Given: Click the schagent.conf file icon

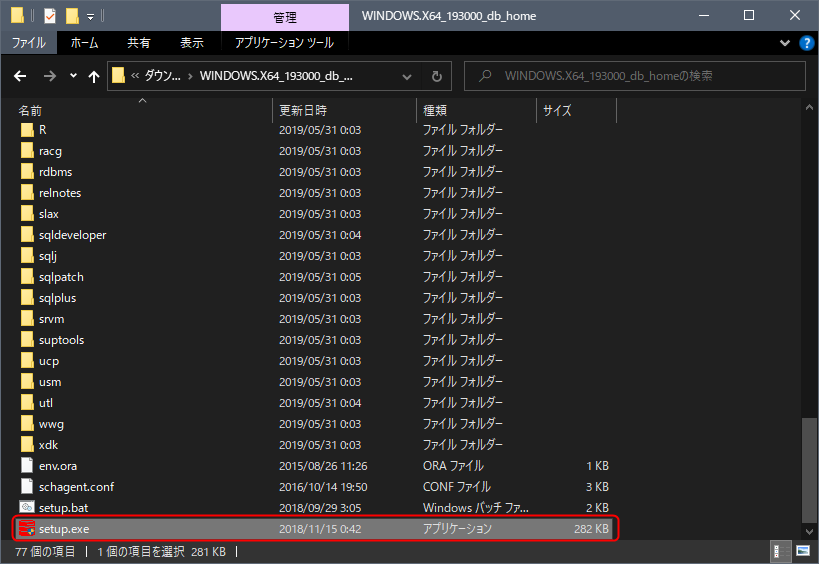Looking at the screenshot, I should pos(27,486).
